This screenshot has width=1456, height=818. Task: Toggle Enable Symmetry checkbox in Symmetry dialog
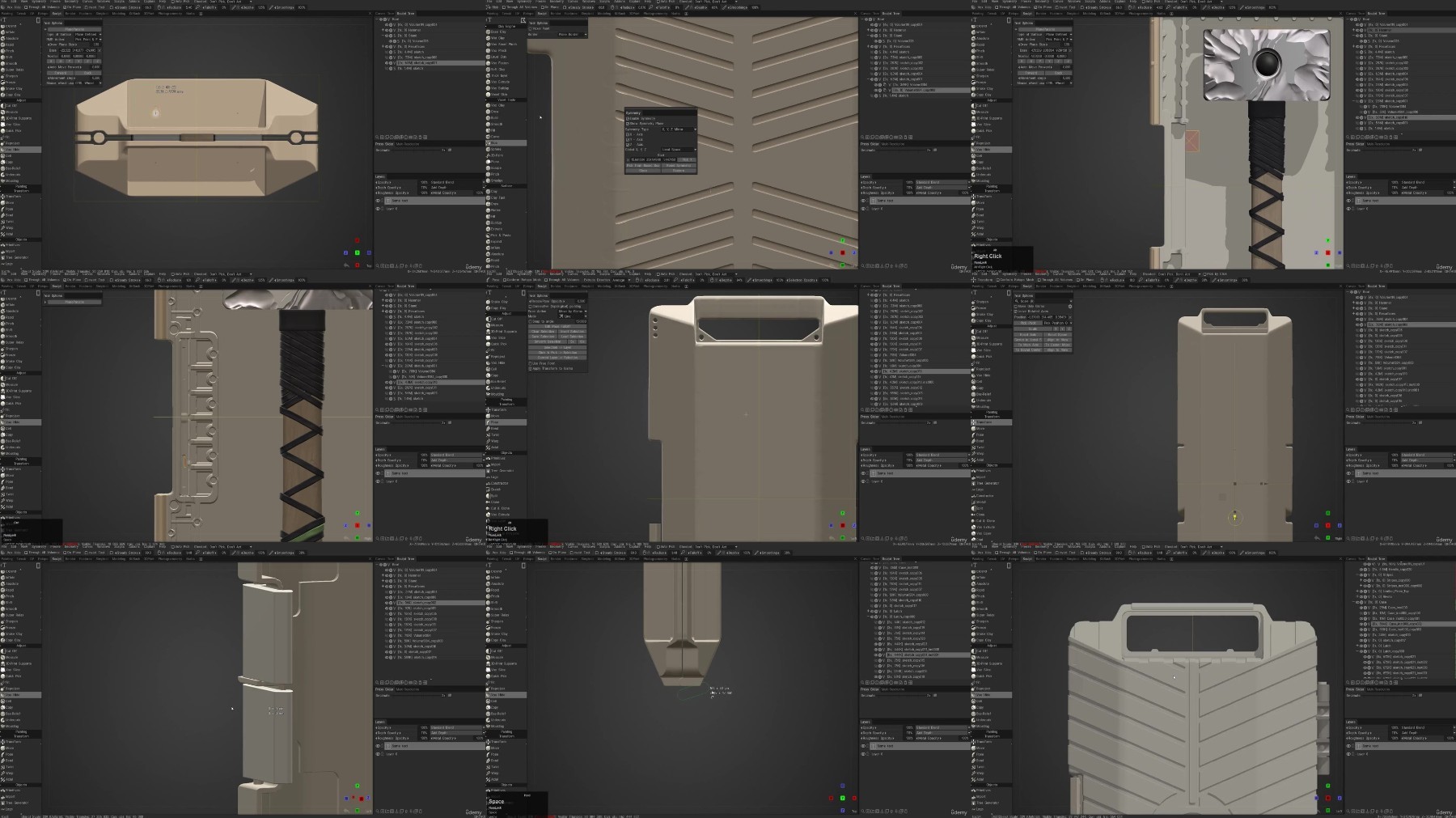tap(628, 118)
